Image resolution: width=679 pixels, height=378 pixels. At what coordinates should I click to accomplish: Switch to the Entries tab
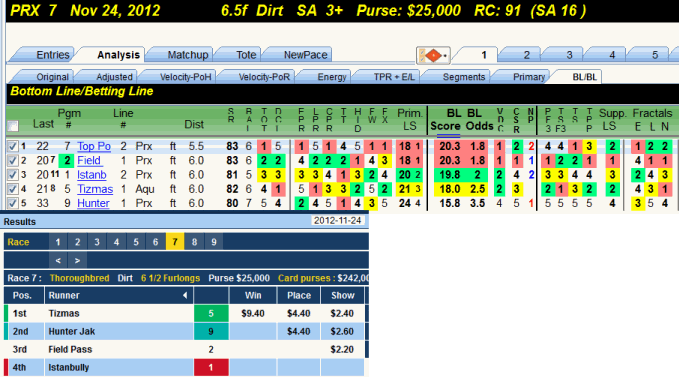click(x=47, y=55)
